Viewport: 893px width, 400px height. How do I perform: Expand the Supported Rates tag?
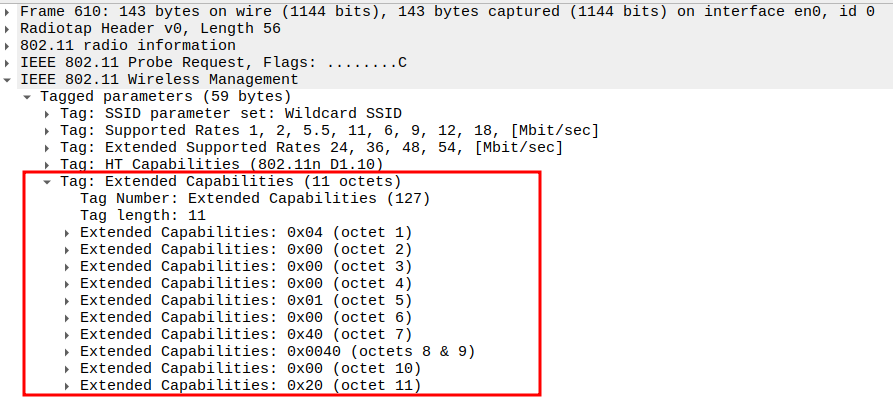[x=47, y=131]
